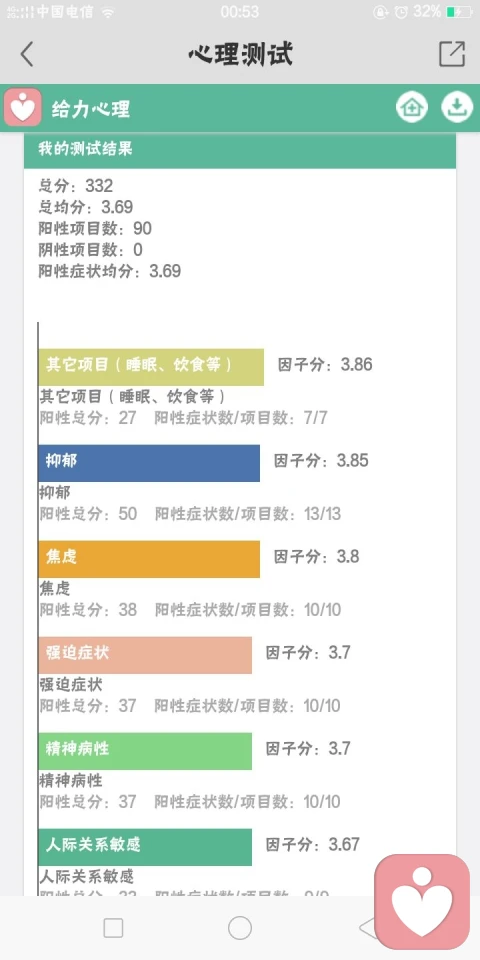
Task: Tap the 心理测试 page title
Action: point(241,54)
